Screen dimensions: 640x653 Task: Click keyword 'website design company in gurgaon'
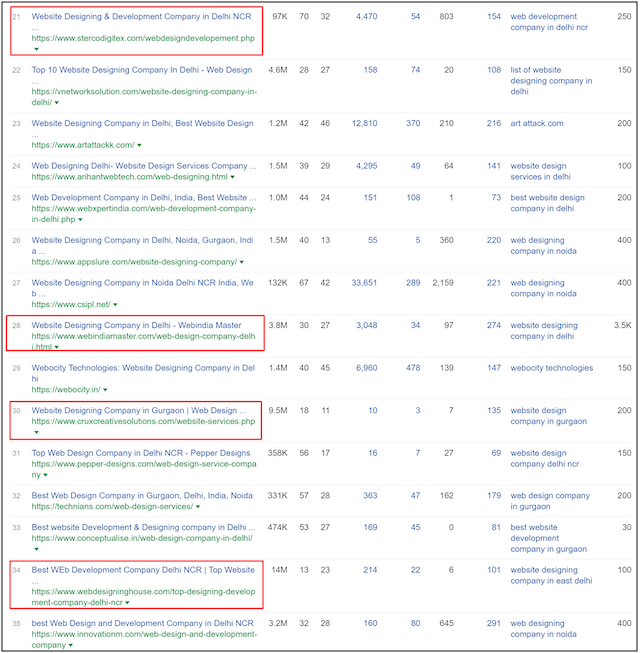click(x=549, y=416)
